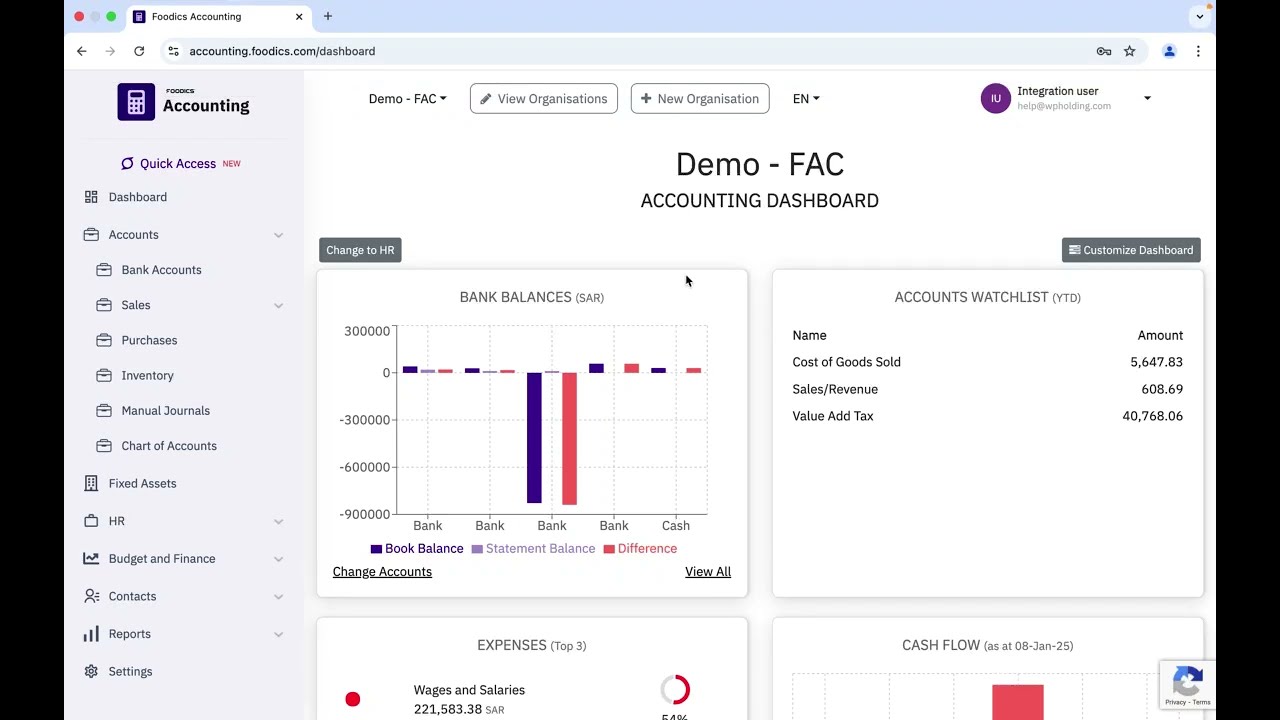This screenshot has width=1280, height=720.
Task: Click the Manual Journals briefcase icon
Action: (x=104, y=410)
